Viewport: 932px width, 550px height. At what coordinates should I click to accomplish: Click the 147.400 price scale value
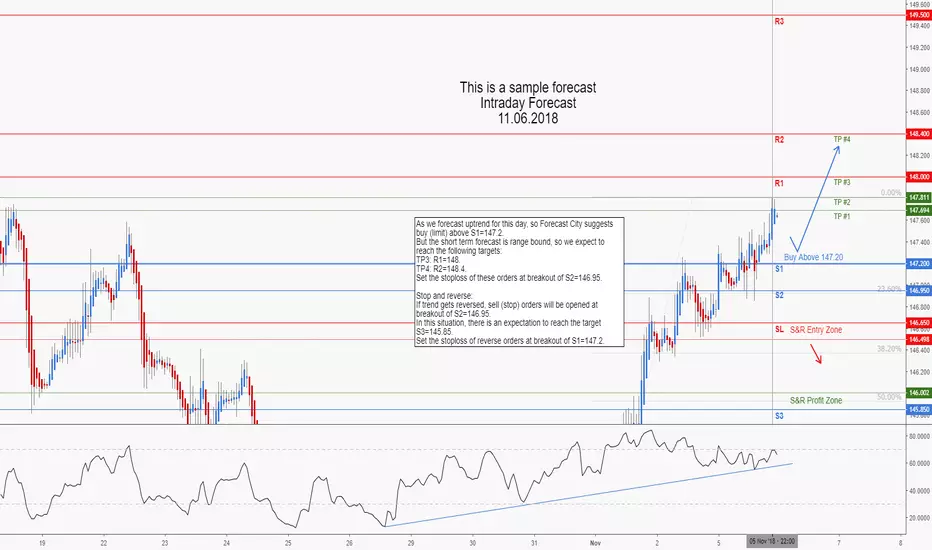pyautogui.click(x=920, y=243)
